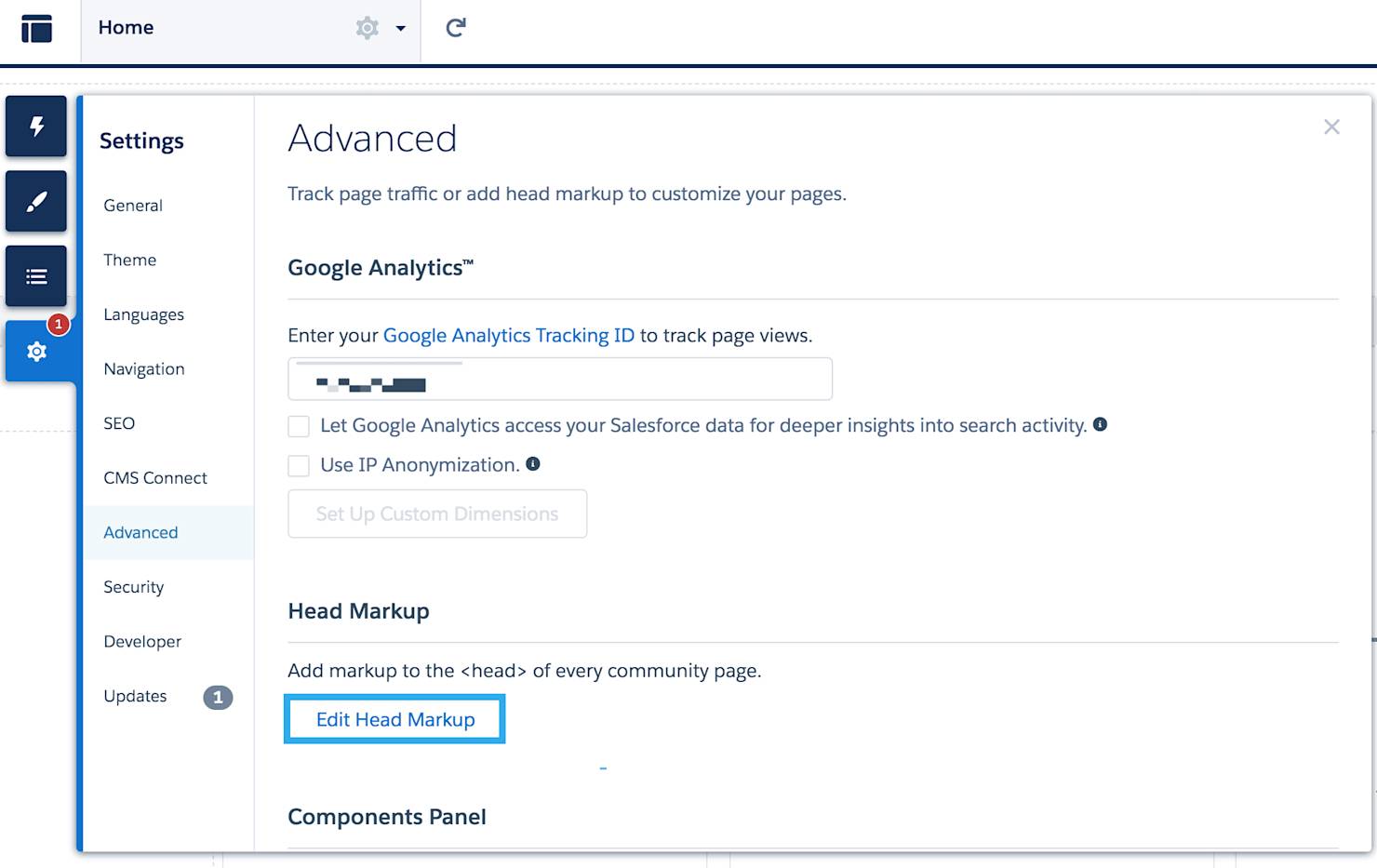Click the Settings gear sidebar icon

click(36, 352)
